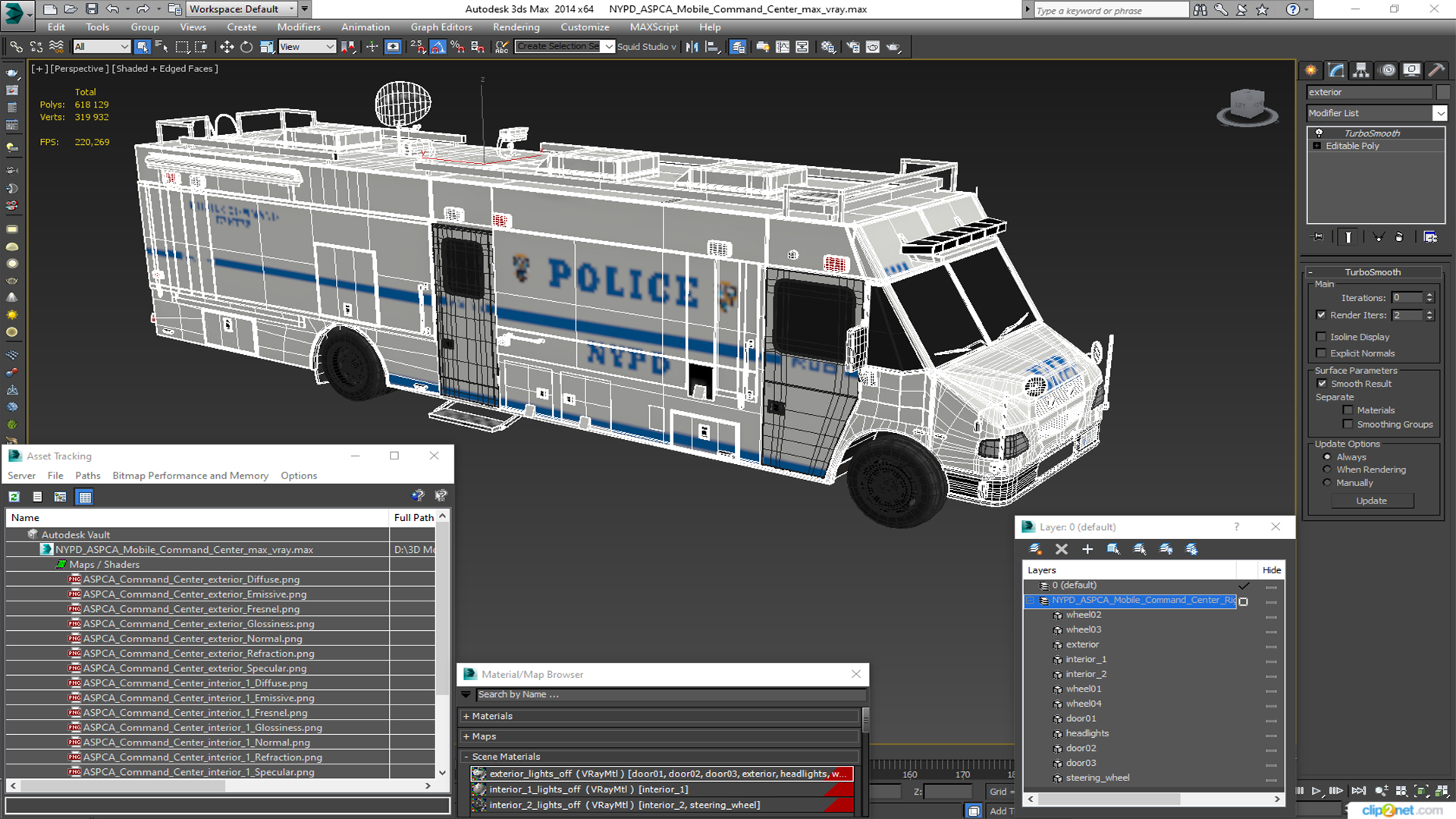Image resolution: width=1456 pixels, height=819 pixels.
Task: Open the MAXScript menu
Action: click(654, 27)
